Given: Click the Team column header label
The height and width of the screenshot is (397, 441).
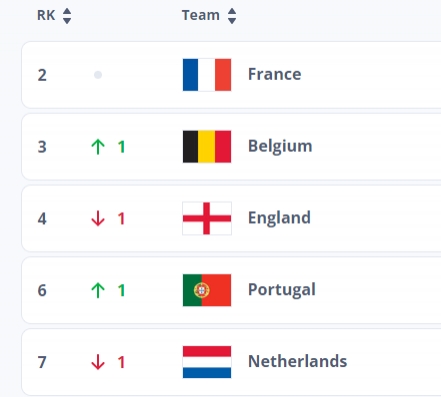Looking at the screenshot, I should point(201,15).
